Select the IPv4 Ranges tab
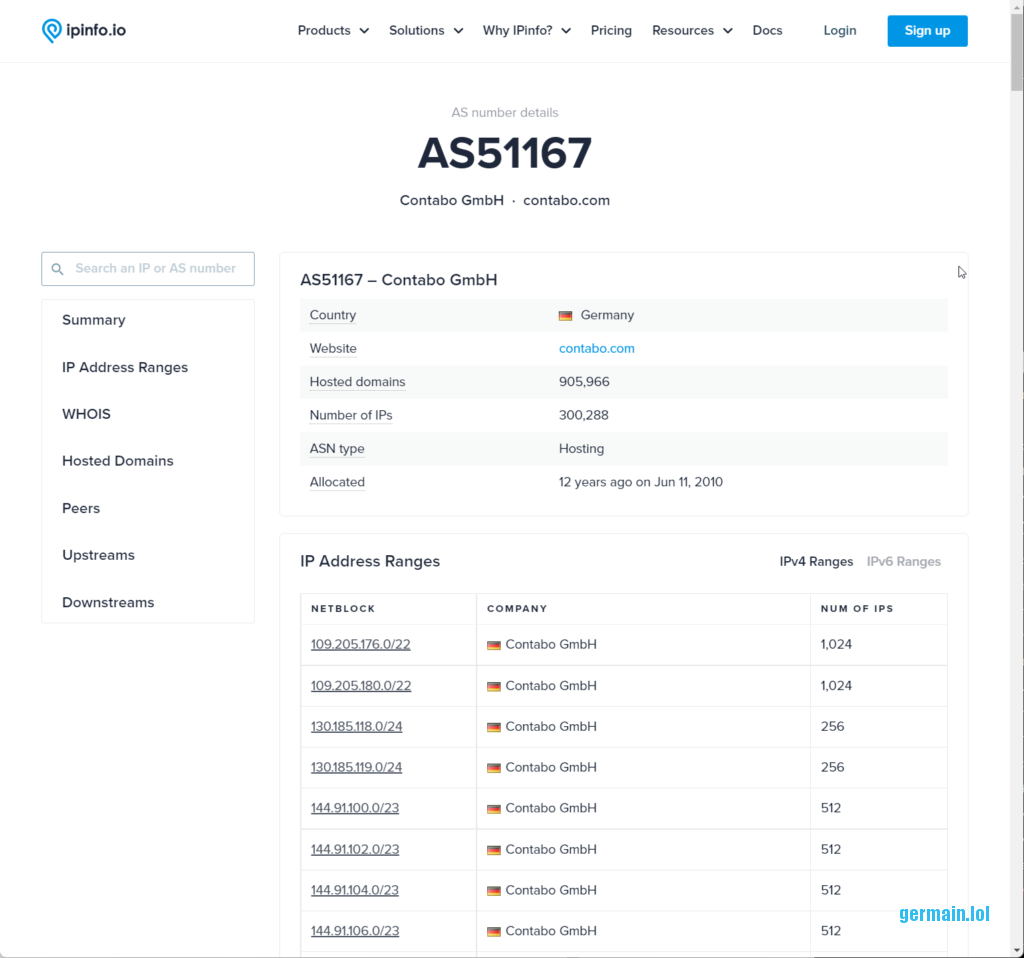The width and height of the screenshot is (1024, 958). pyautogui.click(x=816, y=562)
